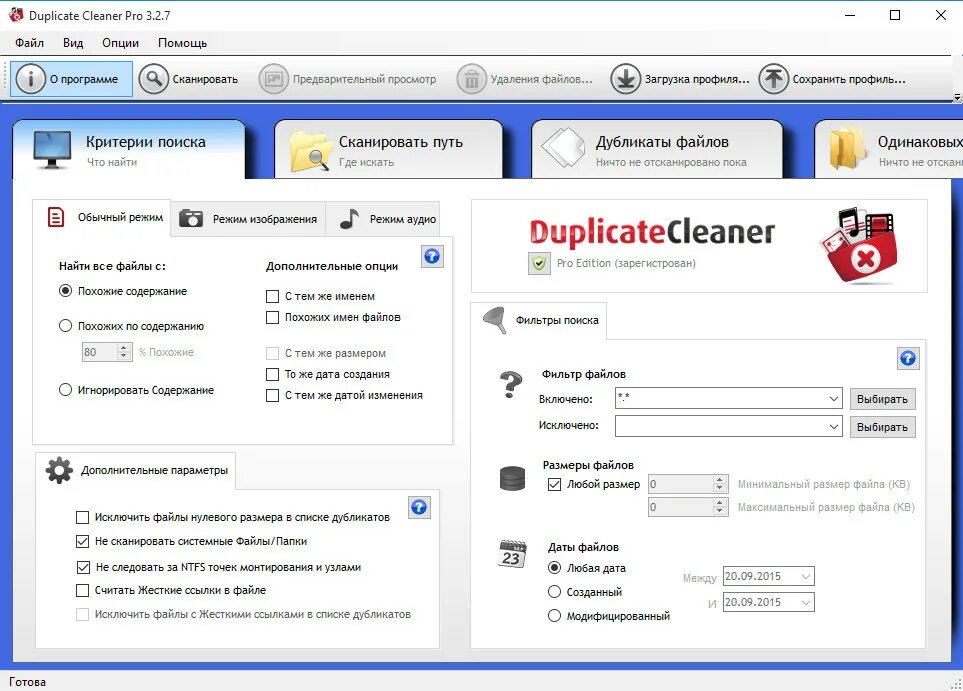
Task: Click help icon in Дополнительные параметры panel
Action: (x=419, y=507)
